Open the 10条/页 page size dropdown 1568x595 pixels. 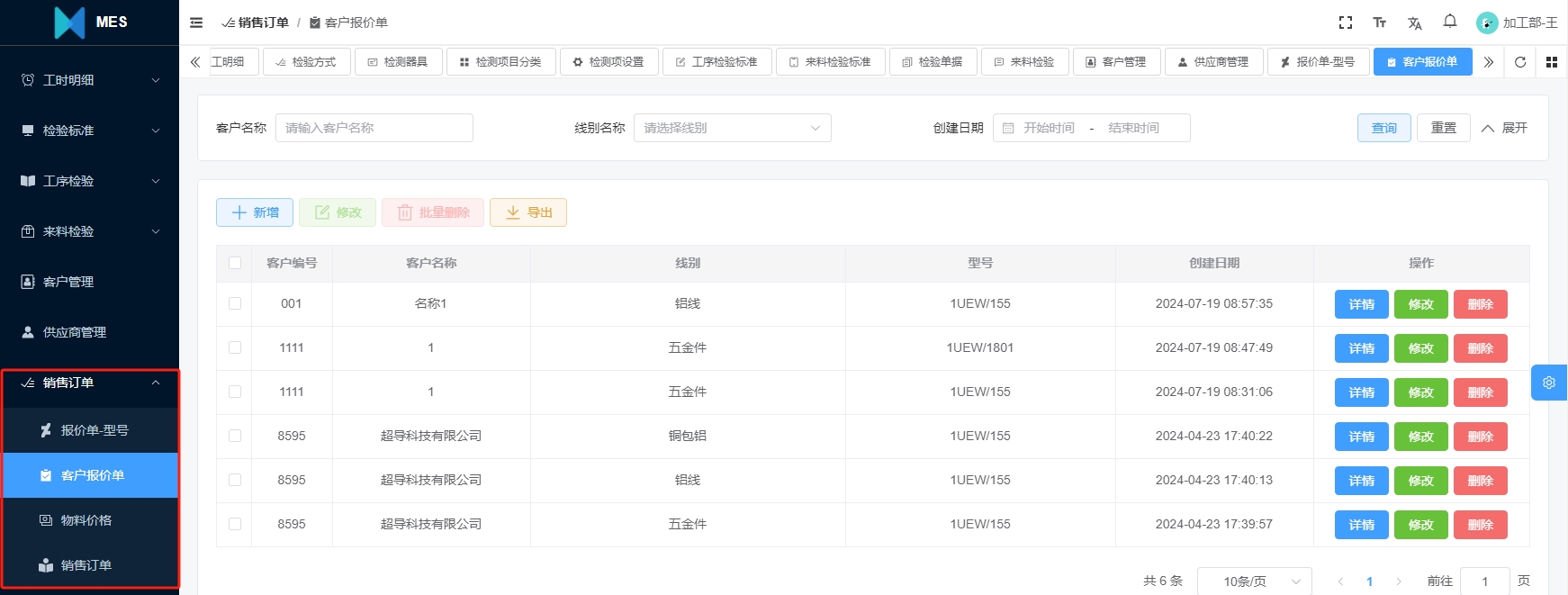(x=1255, y=581)
